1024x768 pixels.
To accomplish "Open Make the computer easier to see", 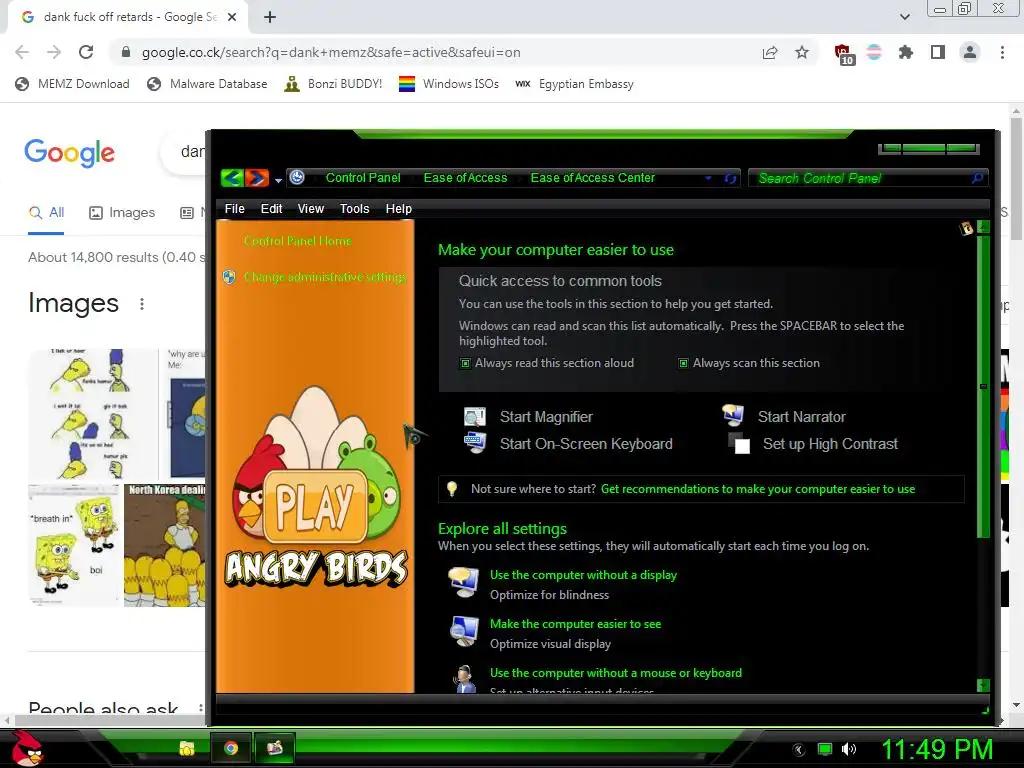I will click(x=575, y=624).
